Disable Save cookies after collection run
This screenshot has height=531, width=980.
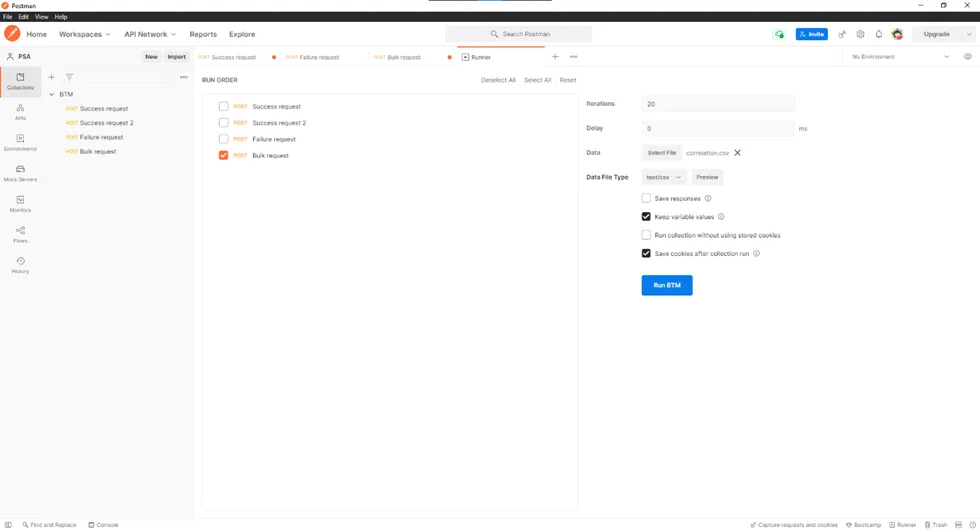646,254
